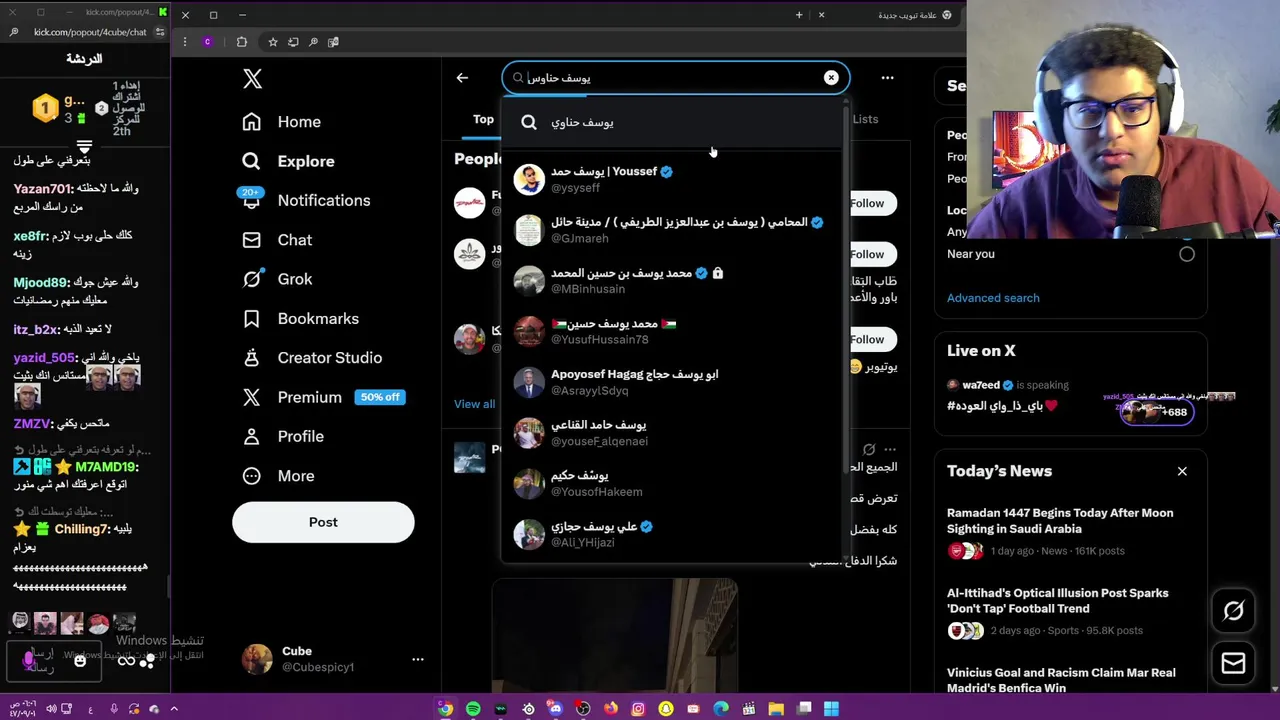
Task: Select suggestion @GJmareh
Action: pos(674,230)
